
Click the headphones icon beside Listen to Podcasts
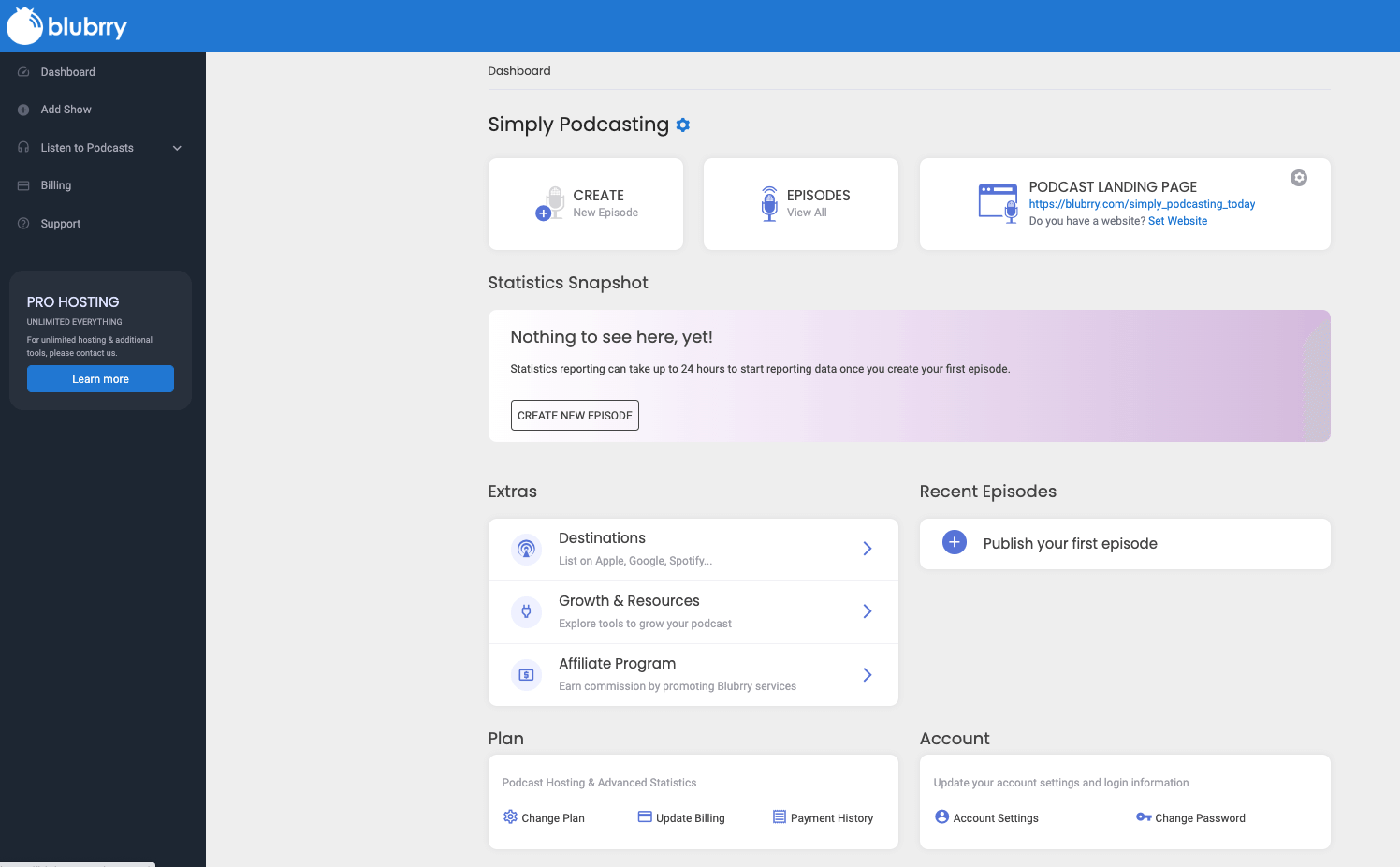tap(23, 148)
